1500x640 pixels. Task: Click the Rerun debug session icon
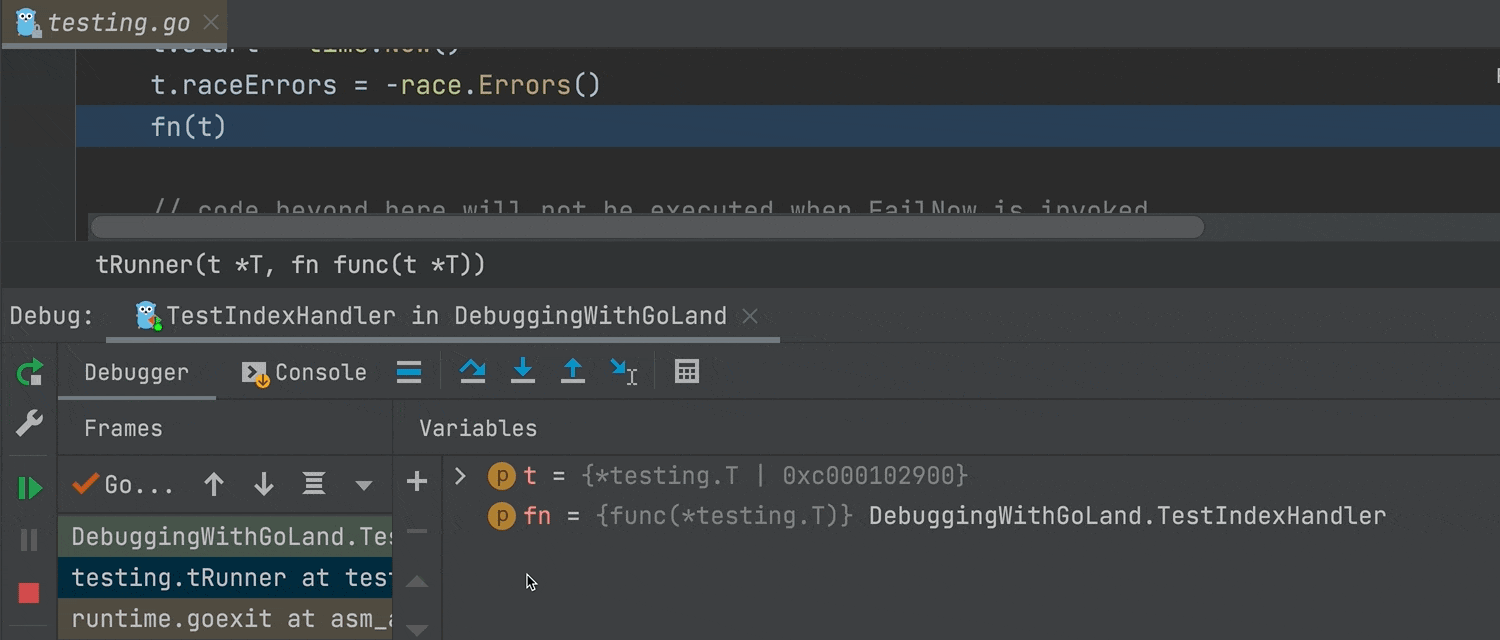click(x=29, y=373)
